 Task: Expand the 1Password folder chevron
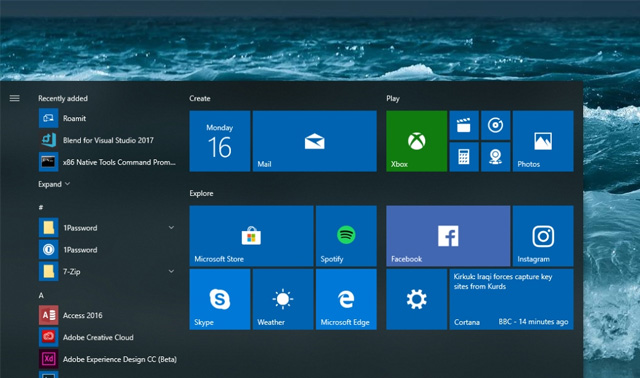pyautogui.click(x=171, y=227)
